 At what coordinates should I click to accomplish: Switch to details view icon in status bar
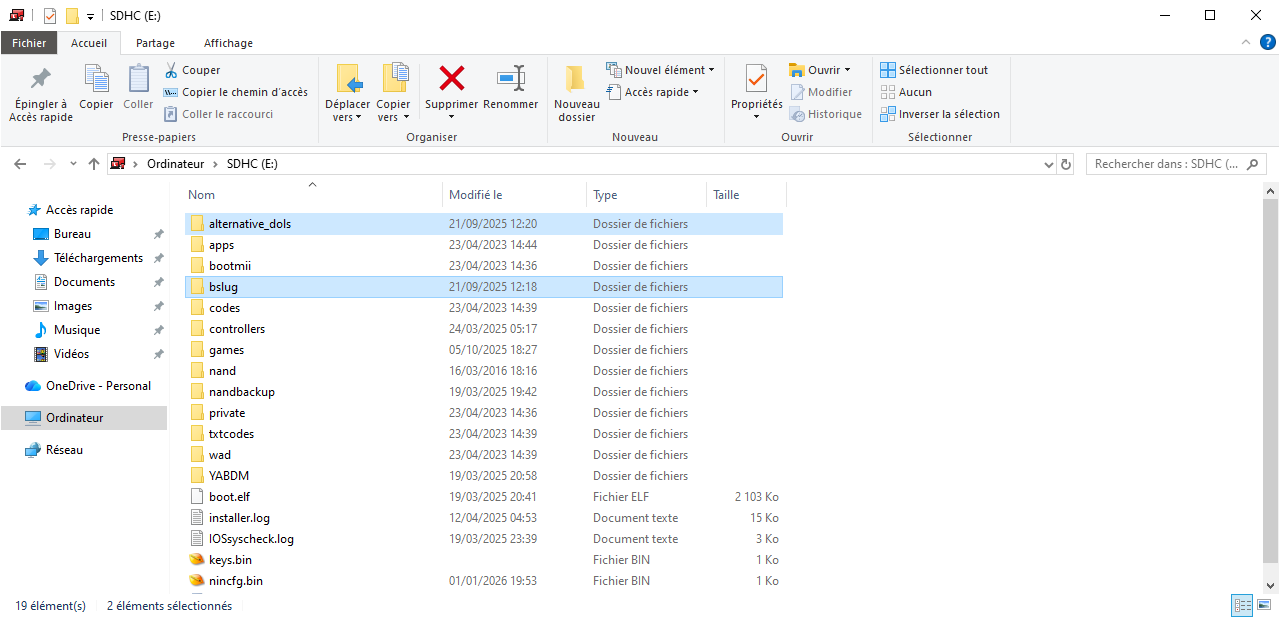(x=1242, y=606)
